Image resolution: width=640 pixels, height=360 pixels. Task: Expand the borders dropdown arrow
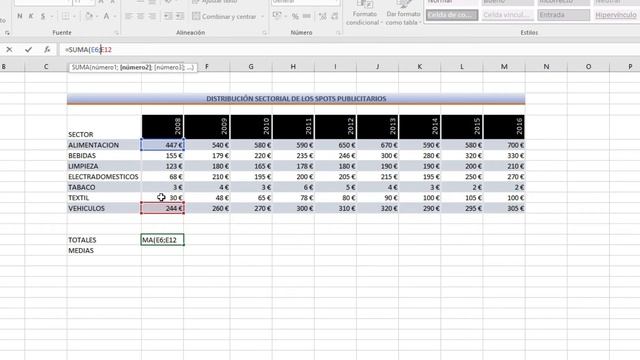coord(75,17)
